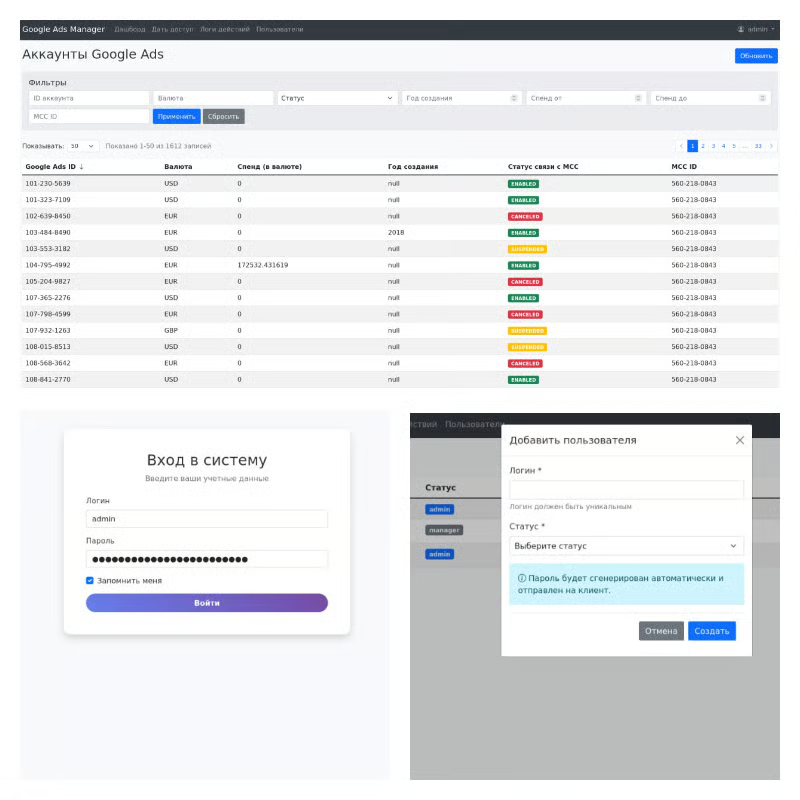Focus the Логин field in add-user dialog

point(626,490)
